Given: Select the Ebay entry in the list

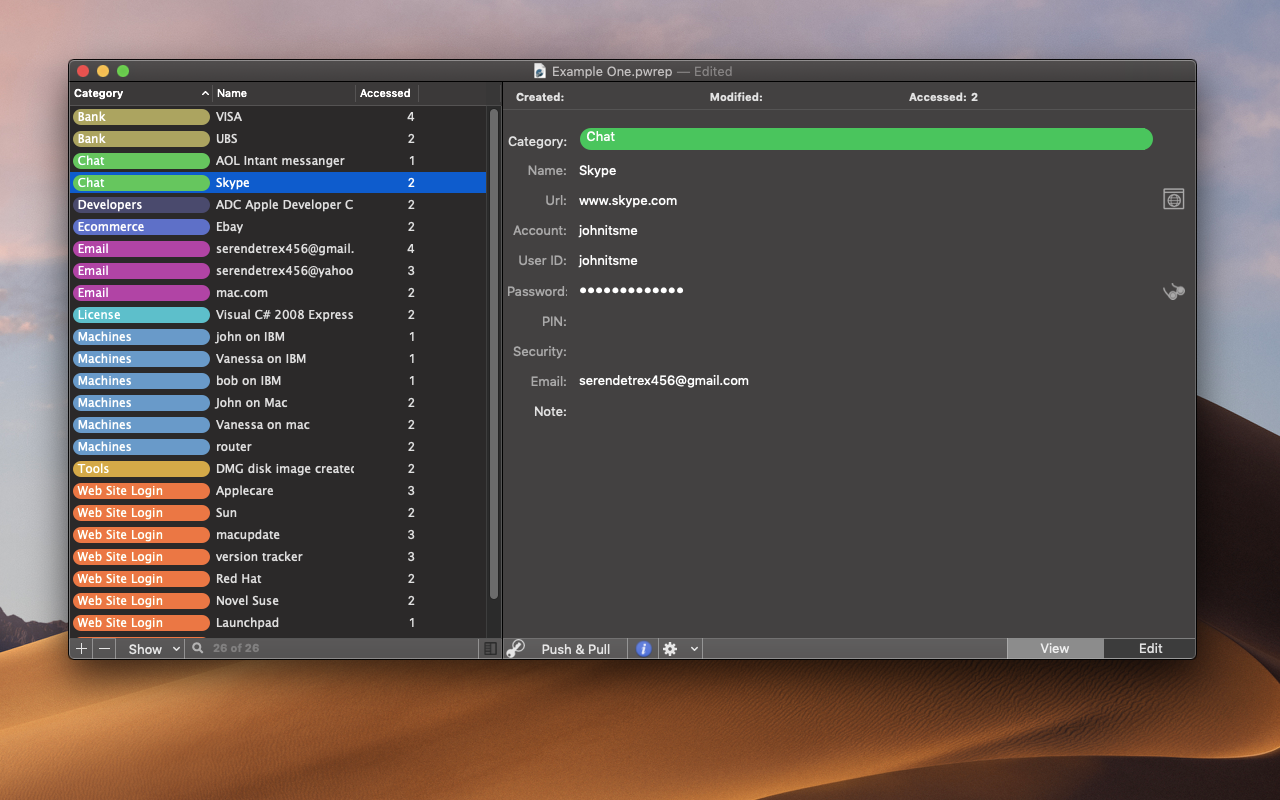Looking at the screenshot, I should (x=229, y=227).
